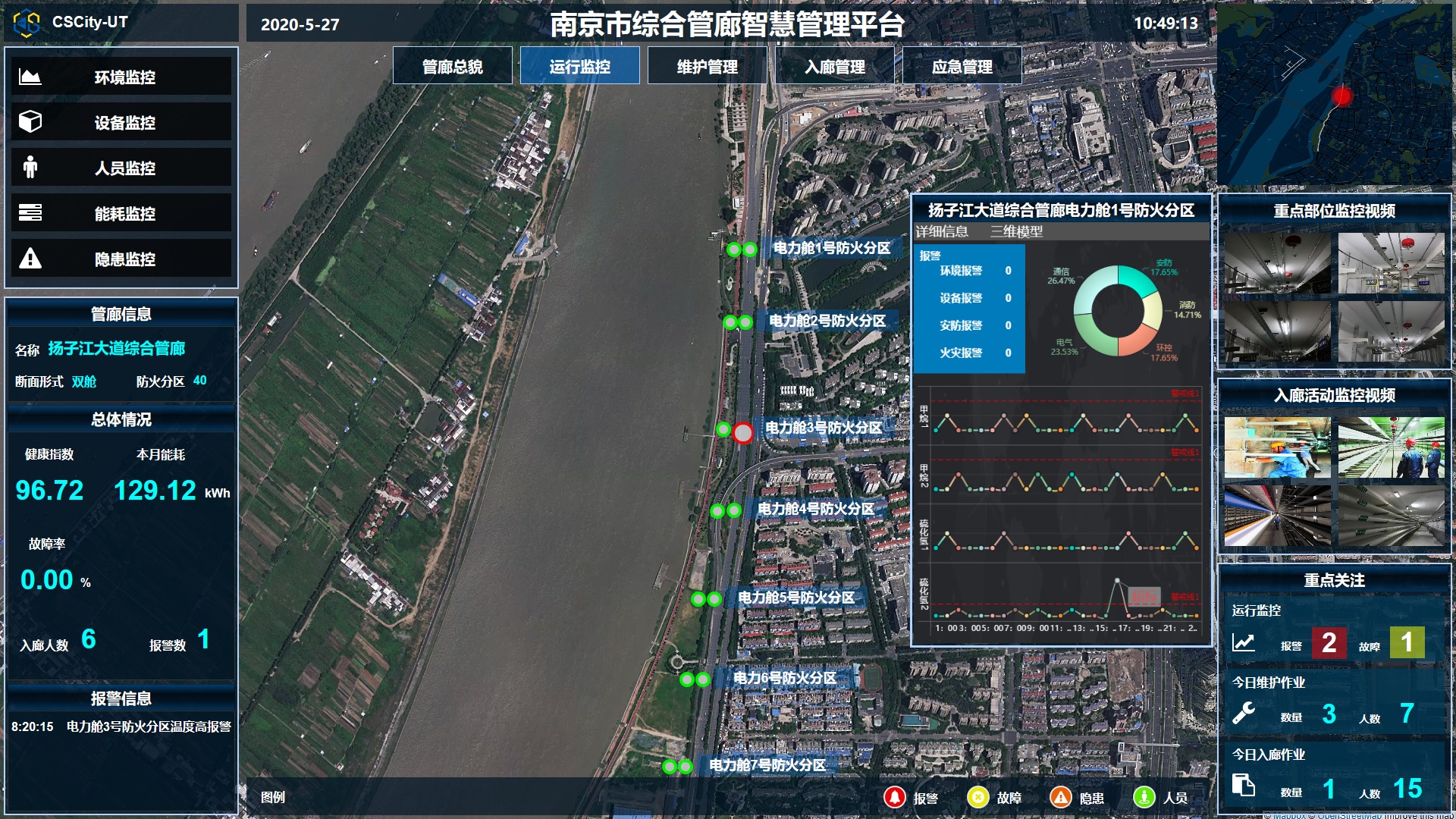Open the 维护管理 tab
Image resolution: width=1456 pixels, height=819 pixels.
point(707,67)
